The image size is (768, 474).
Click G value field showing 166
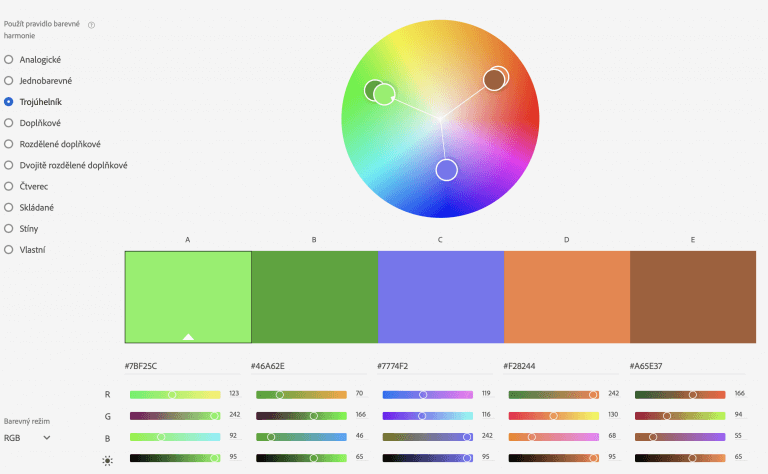359,415
